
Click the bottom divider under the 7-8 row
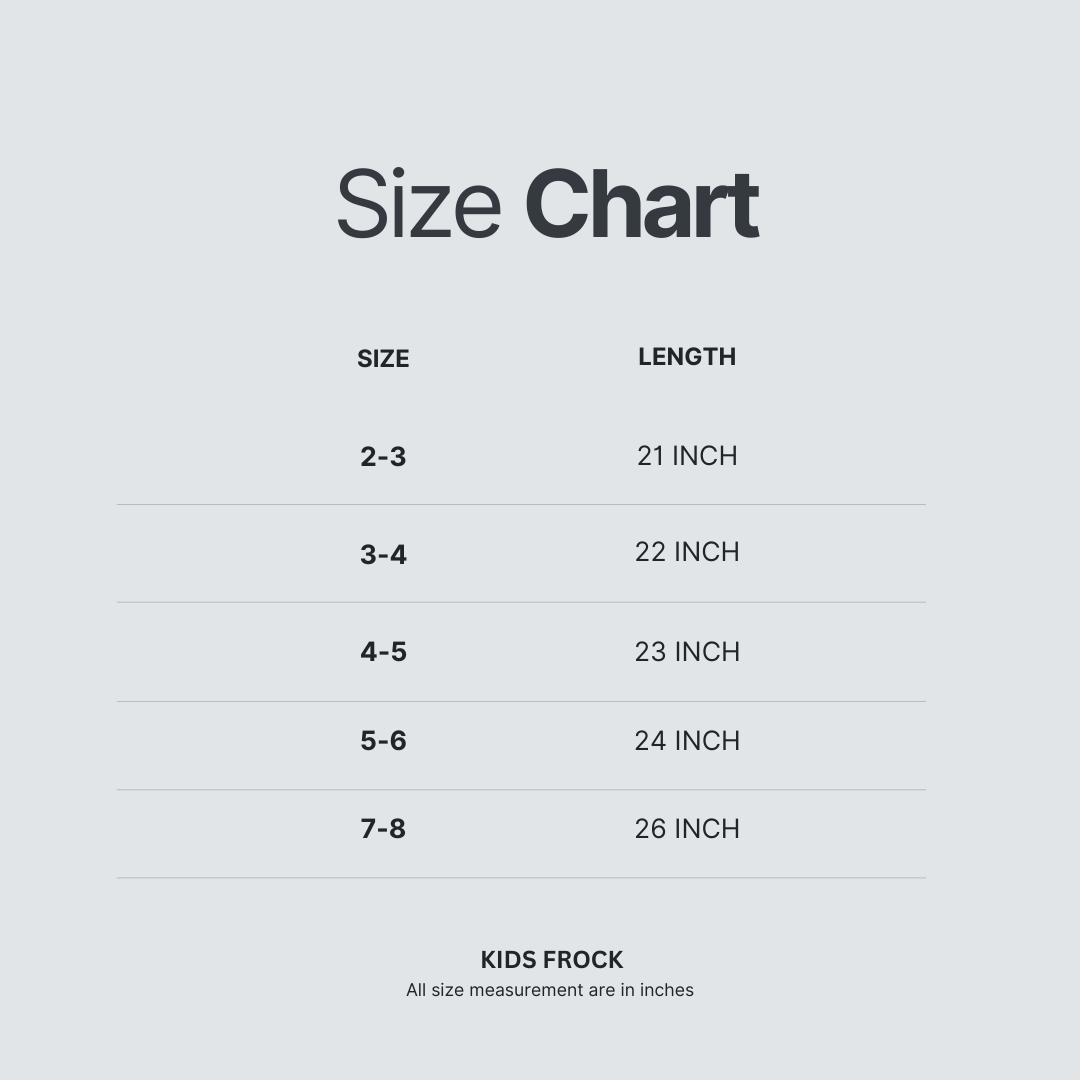point(521,878)
